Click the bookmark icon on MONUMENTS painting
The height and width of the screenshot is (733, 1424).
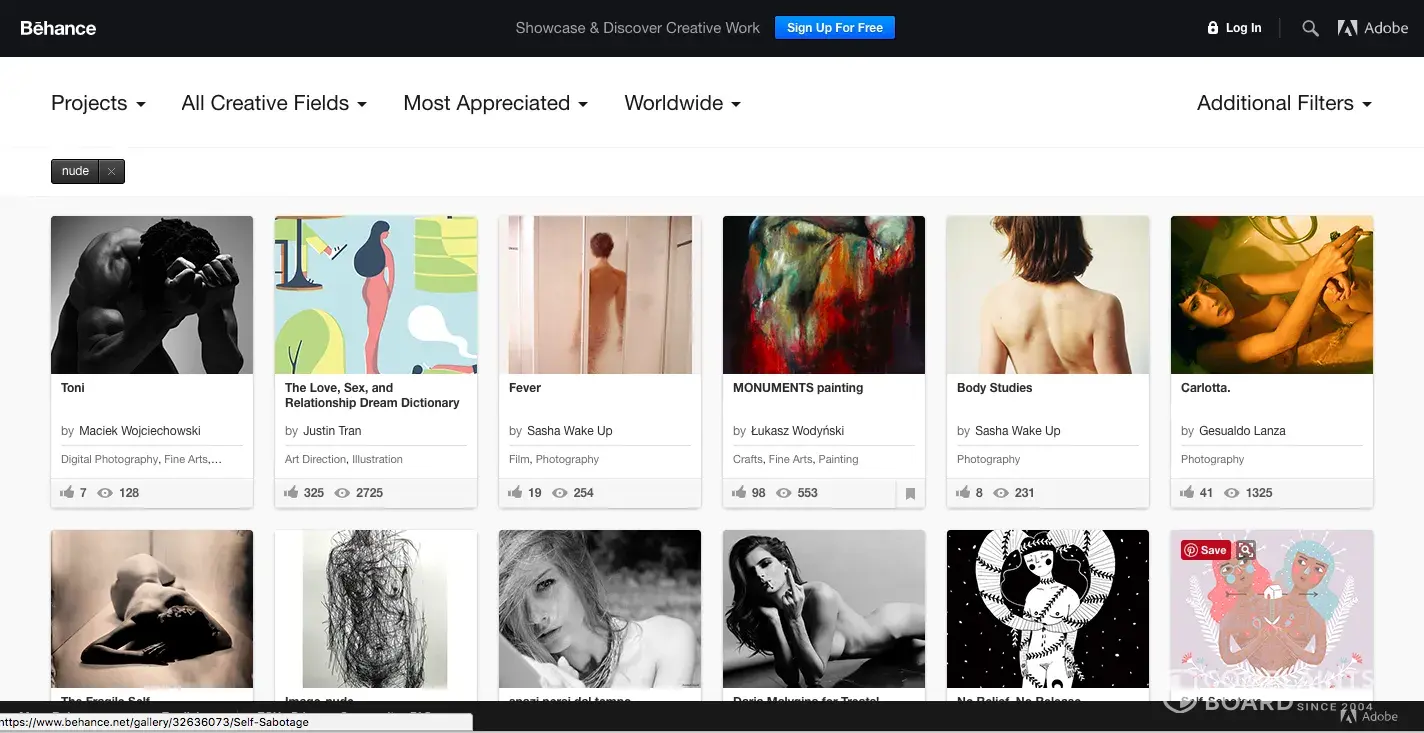tap(910, 493)
